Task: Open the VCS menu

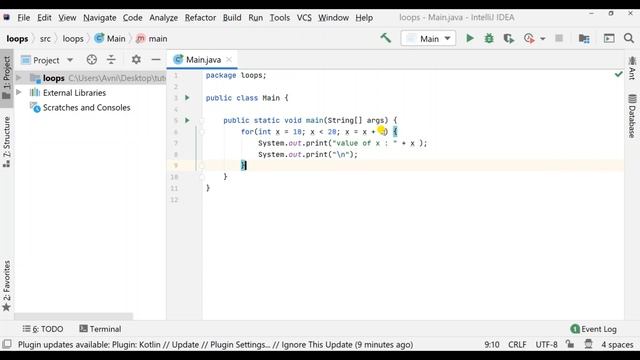Action: [x=304, y=18]
